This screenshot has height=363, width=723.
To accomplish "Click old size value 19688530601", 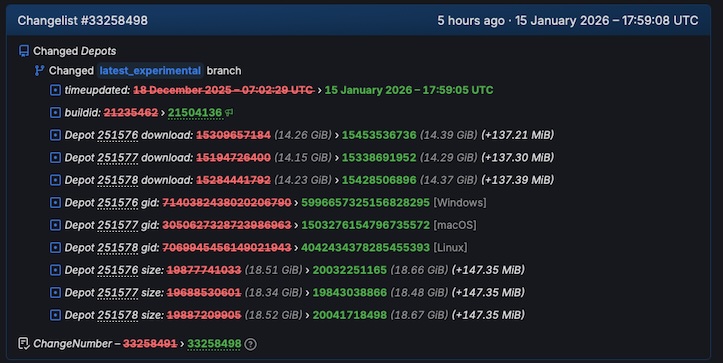I will [204, 292].
